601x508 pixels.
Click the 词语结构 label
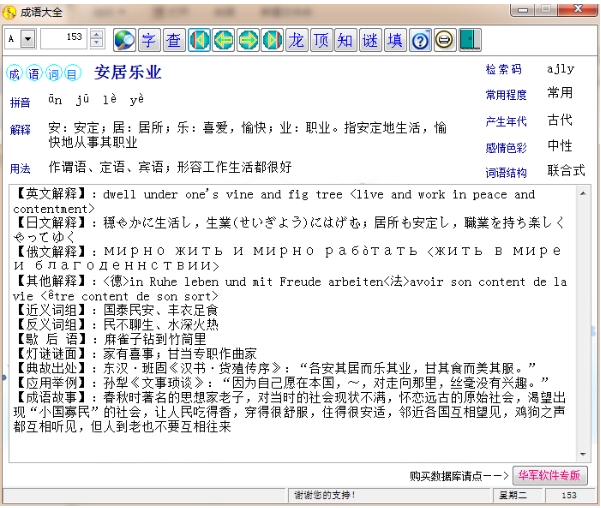pos(506,173)
